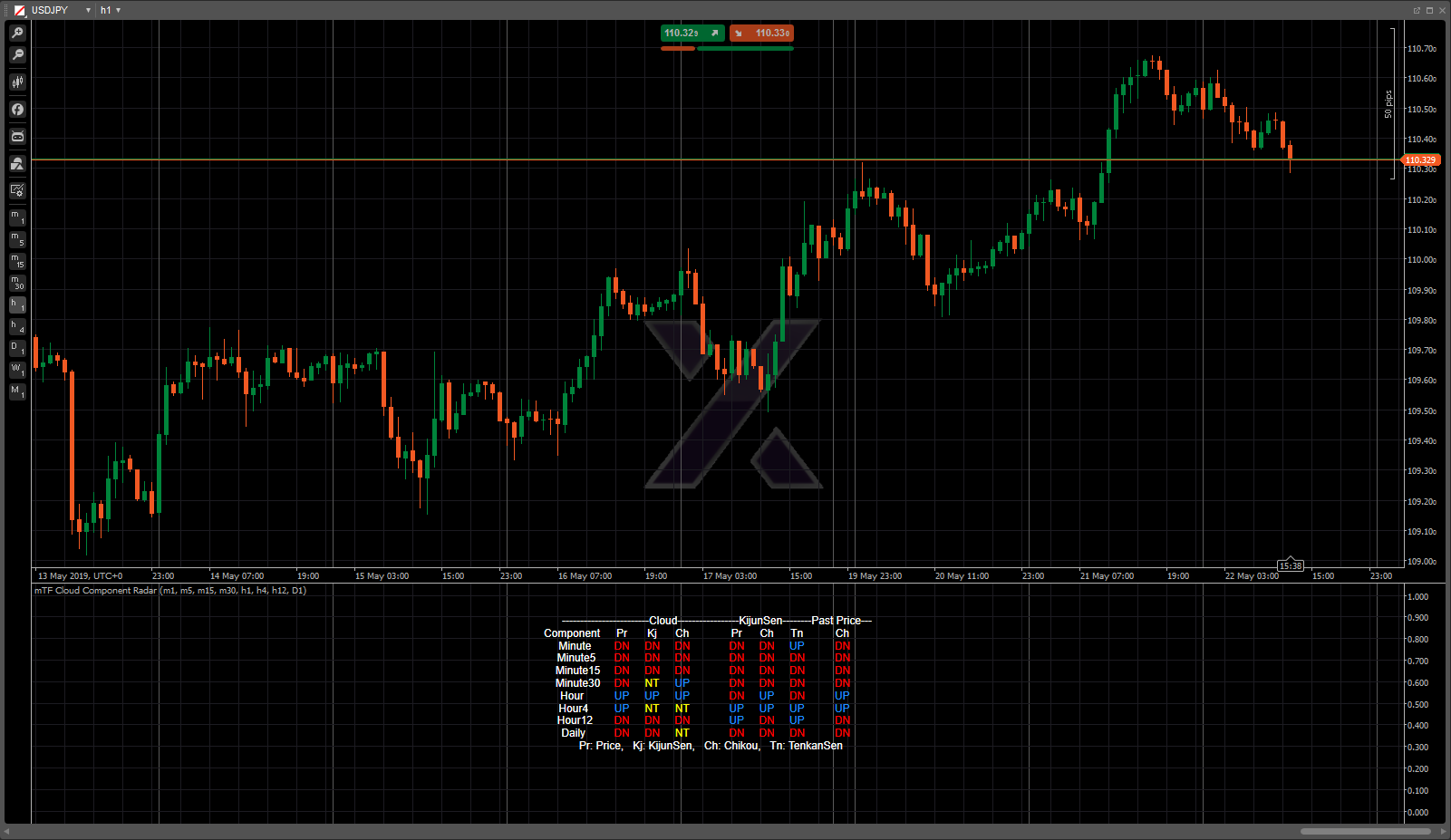The image size is (1451, 840).
Task: Select the W1 weekly timeframe
Action: [17, 371]
